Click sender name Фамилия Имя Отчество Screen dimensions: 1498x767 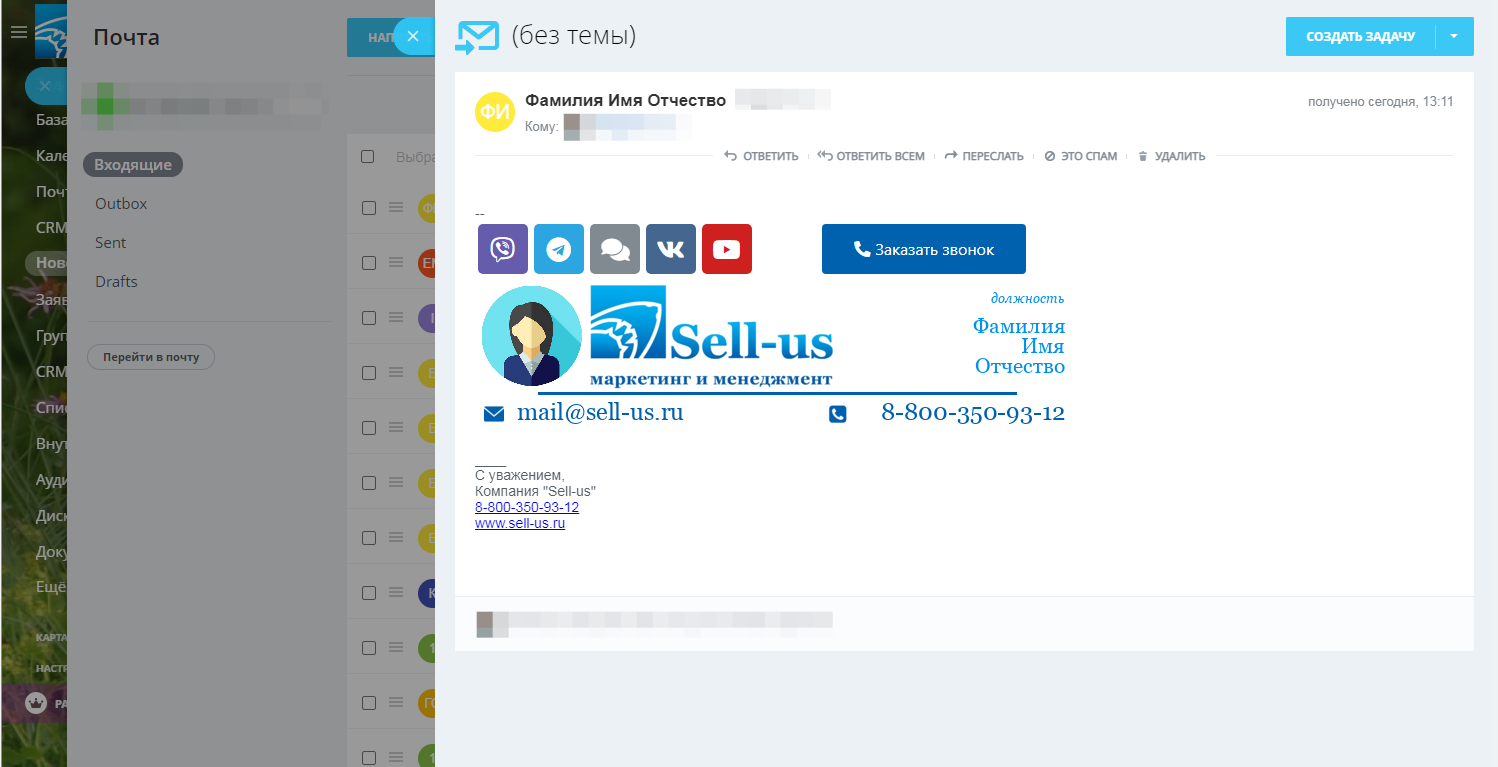[625, 100]
